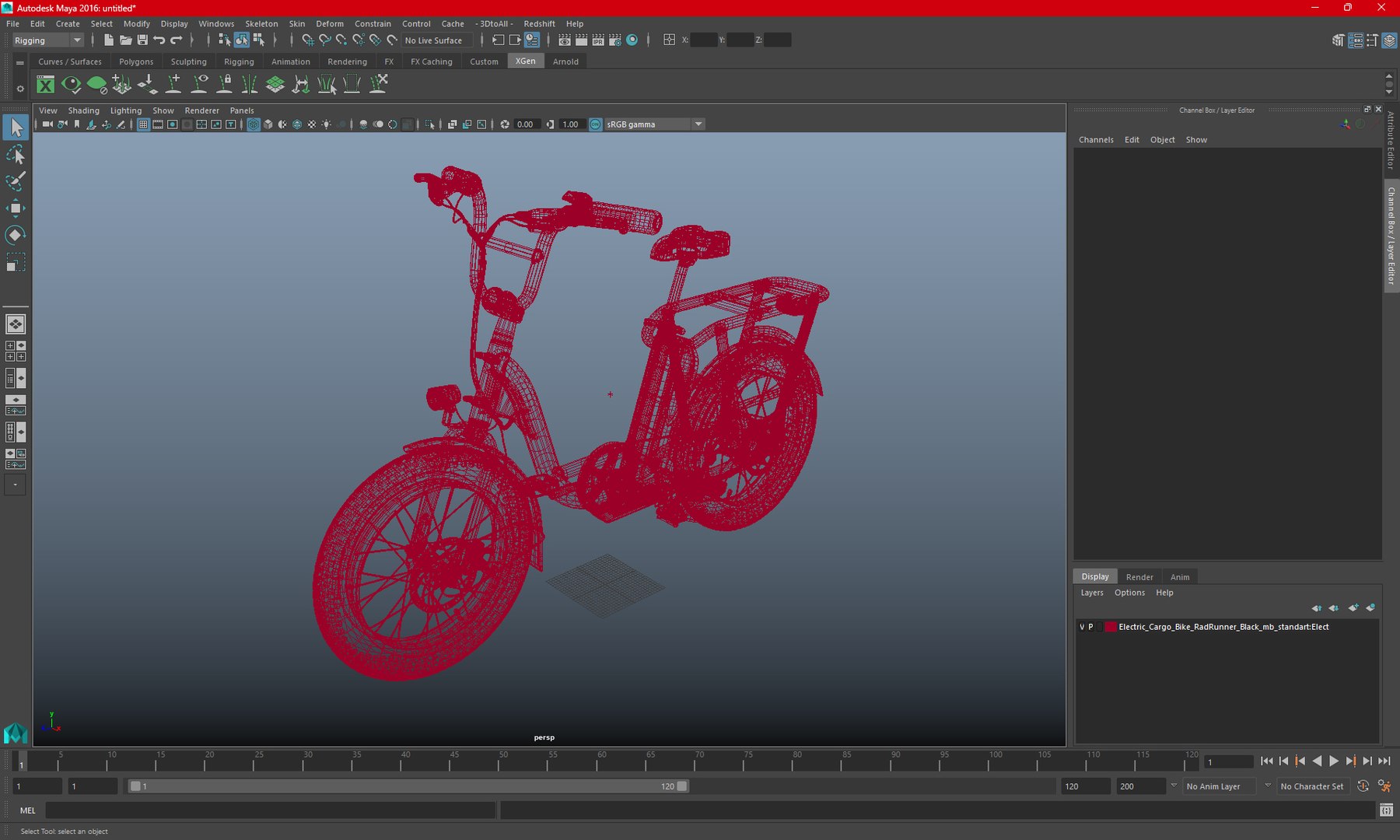1400x840 pixels.
Task: Choose the Rotate tool in toolbox
Action: [16, 235]
